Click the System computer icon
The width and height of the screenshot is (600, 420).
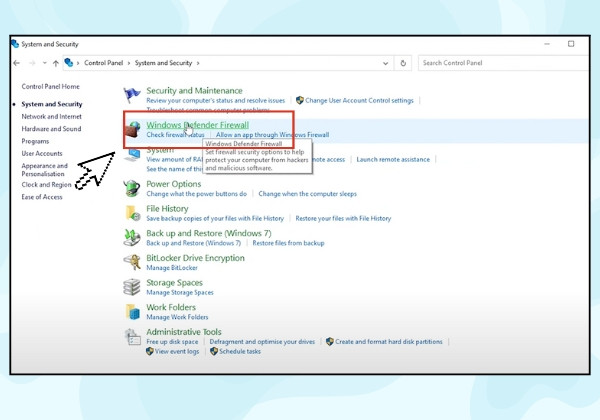132,155
